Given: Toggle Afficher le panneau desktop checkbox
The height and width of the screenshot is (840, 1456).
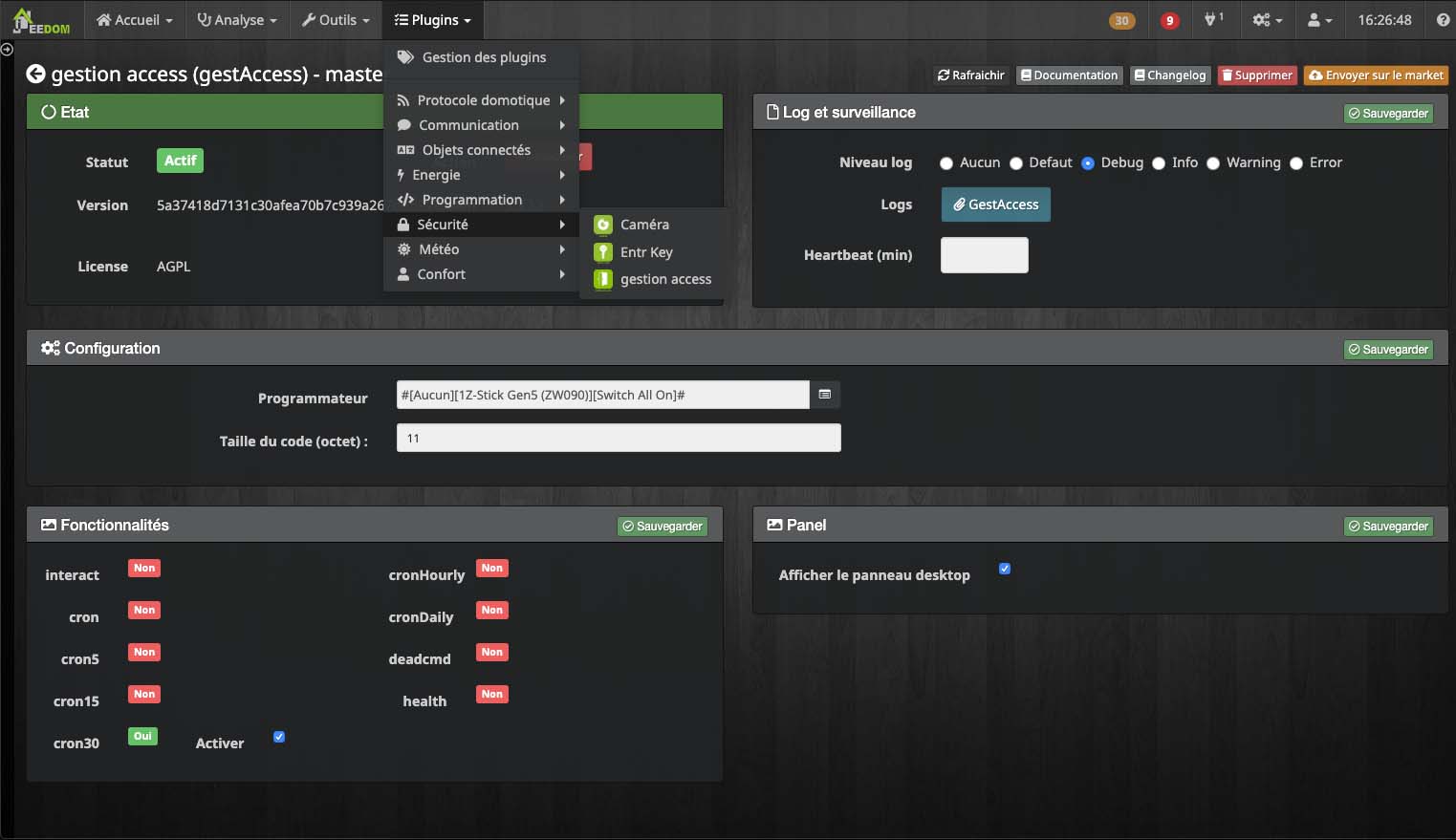Looking at the screenshot, I should 1005,569.
